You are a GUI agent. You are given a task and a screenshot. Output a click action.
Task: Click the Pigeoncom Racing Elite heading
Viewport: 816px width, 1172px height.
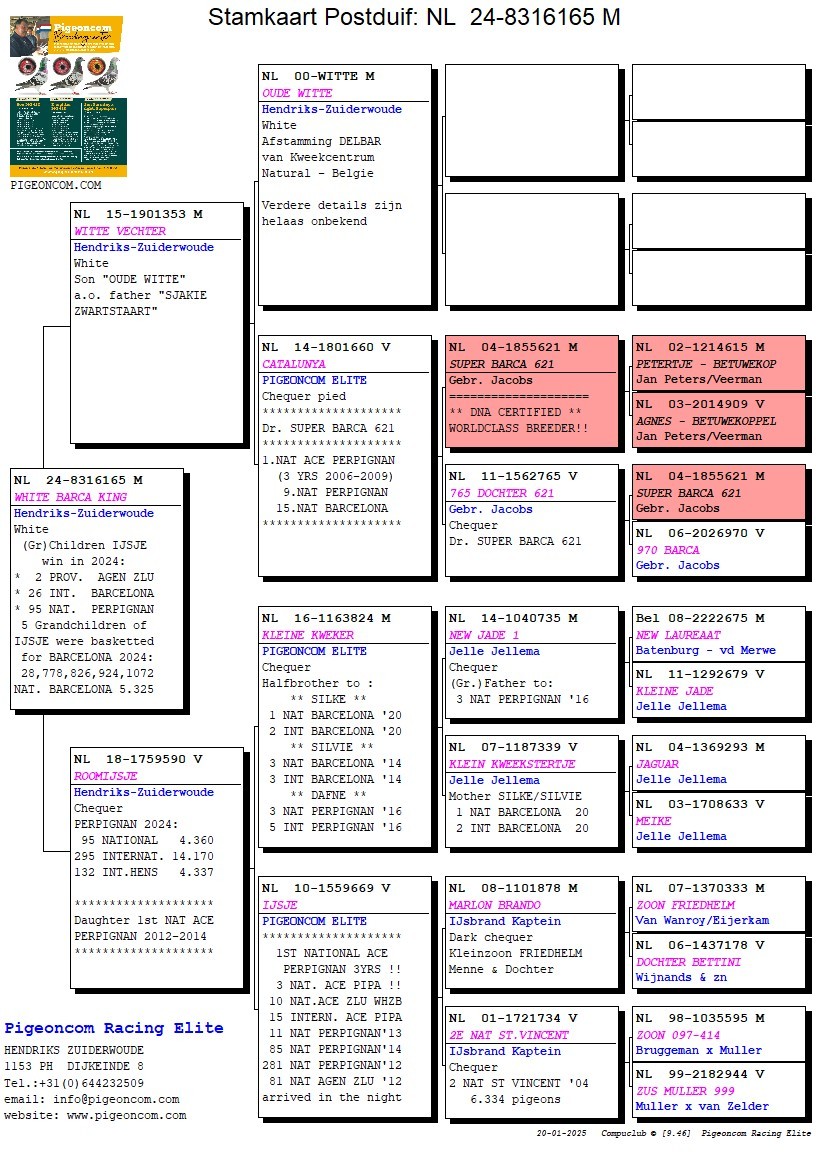pos(114,1028)
